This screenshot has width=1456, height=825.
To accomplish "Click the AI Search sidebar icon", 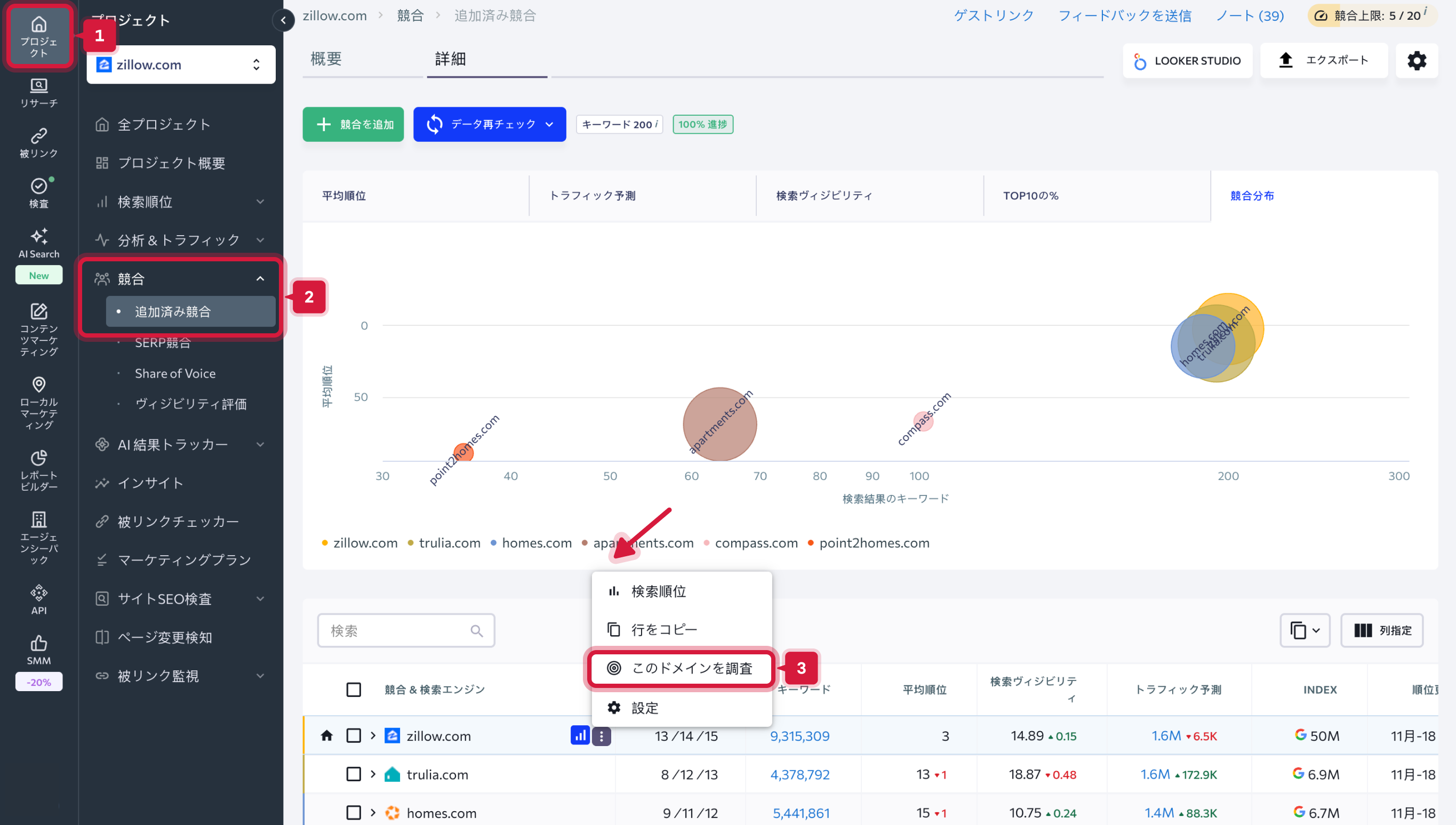I will pos(38,243).
